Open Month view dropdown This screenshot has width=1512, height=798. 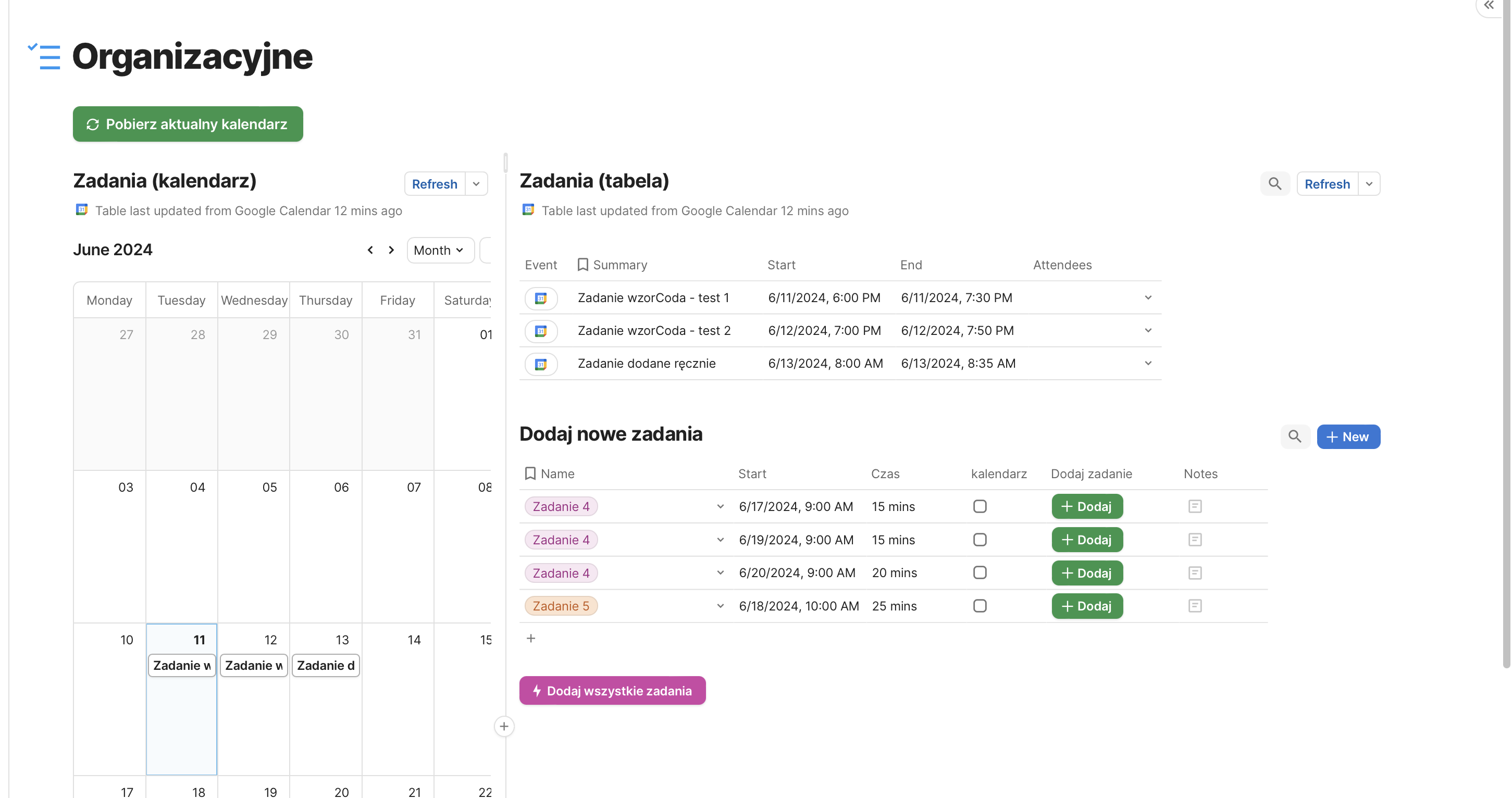[x=439, y=250]
